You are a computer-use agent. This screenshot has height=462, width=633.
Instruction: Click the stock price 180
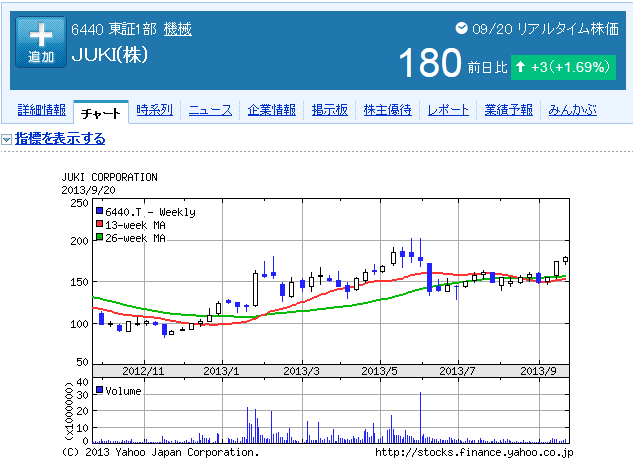(x=430, y=63)
